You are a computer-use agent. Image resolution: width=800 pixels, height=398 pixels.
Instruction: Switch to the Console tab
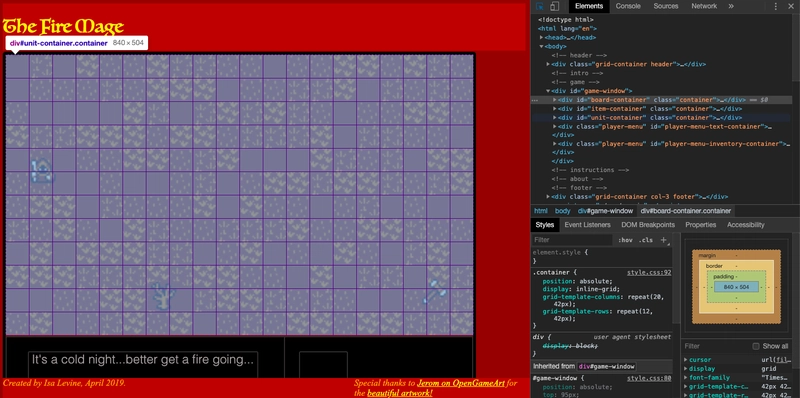628,6
